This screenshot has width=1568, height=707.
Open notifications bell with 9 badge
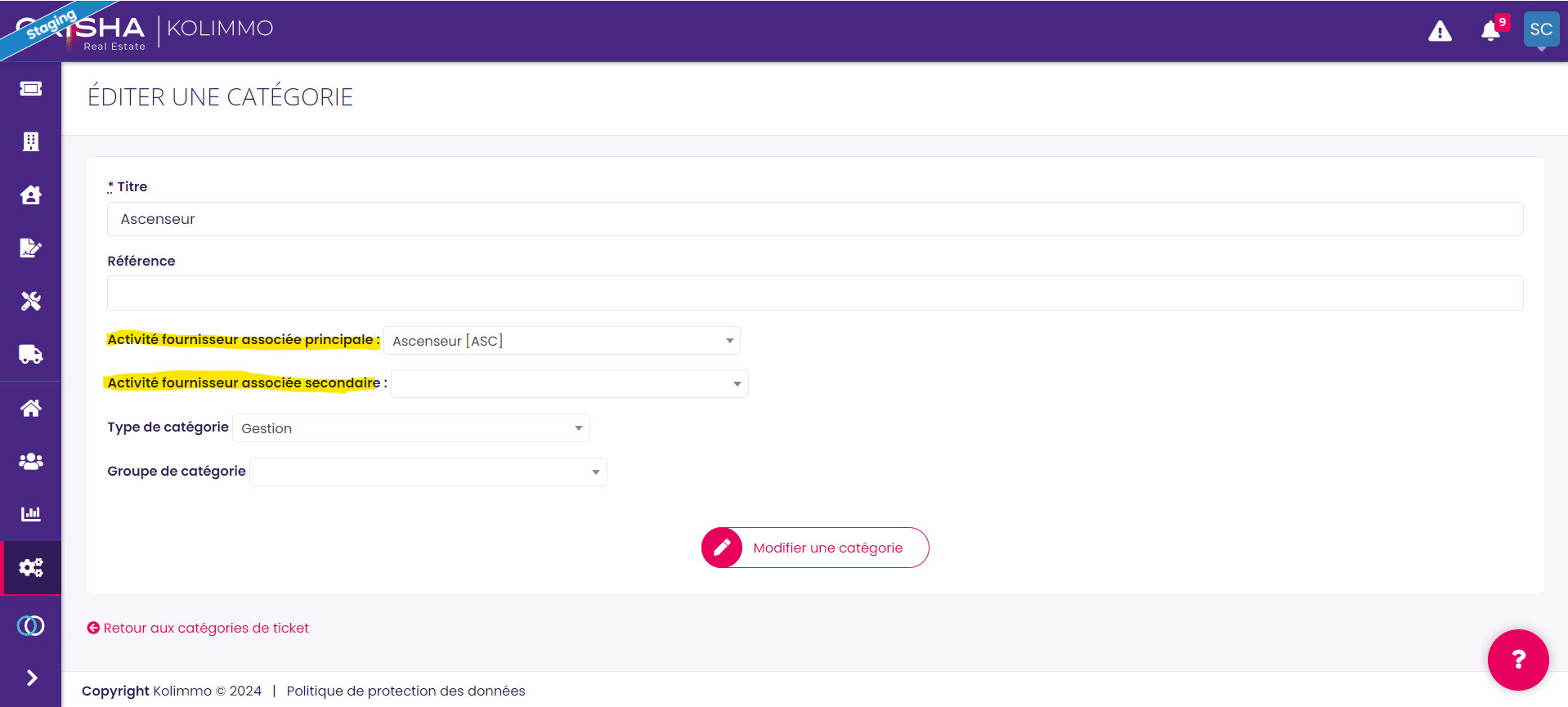click(x=1492, y=30)
